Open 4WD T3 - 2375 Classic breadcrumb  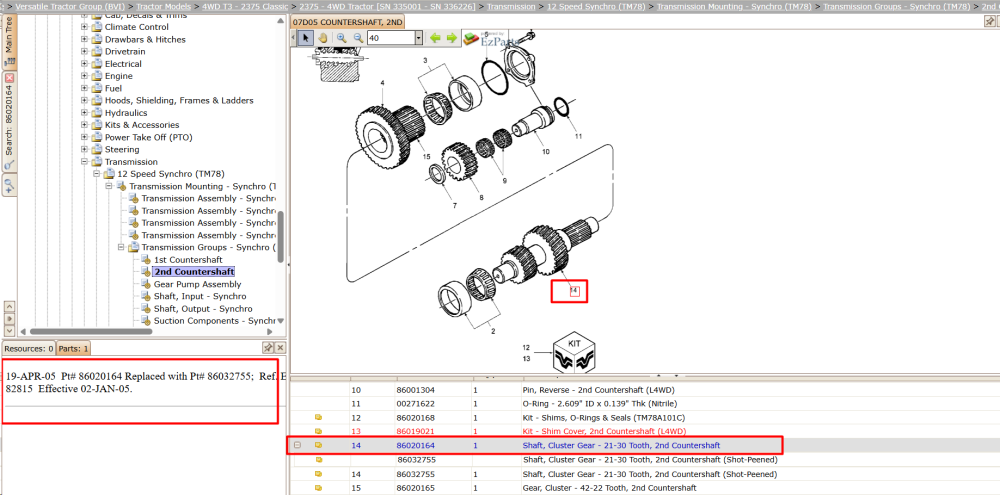click(x=245, y=6)
